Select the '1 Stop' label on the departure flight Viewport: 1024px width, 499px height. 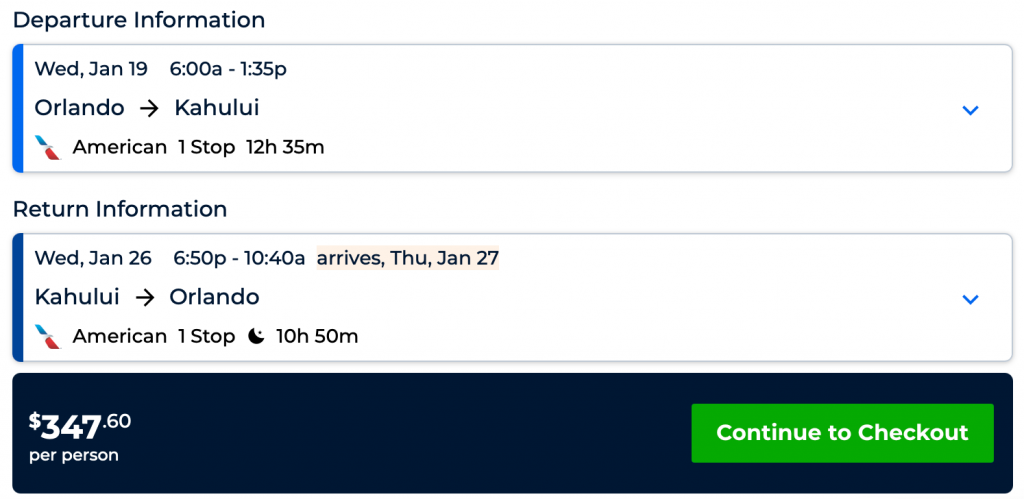[206, 147]
